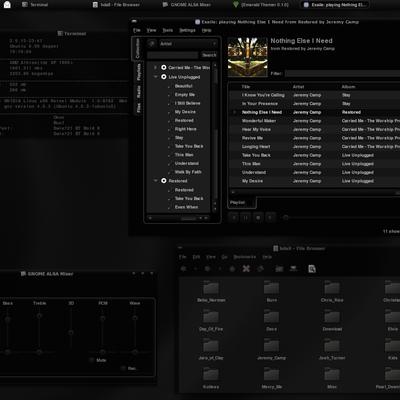Sort playlist by the Artist column
The image size is (400, 400).
(299, 87)
